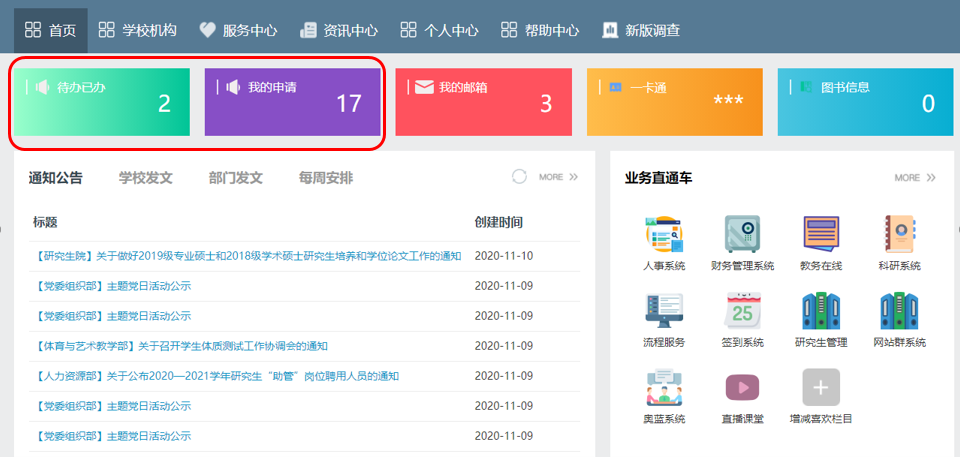Click MORE in the notices panel
Viewport: 960px width, 457px height.
pos(558,177)
